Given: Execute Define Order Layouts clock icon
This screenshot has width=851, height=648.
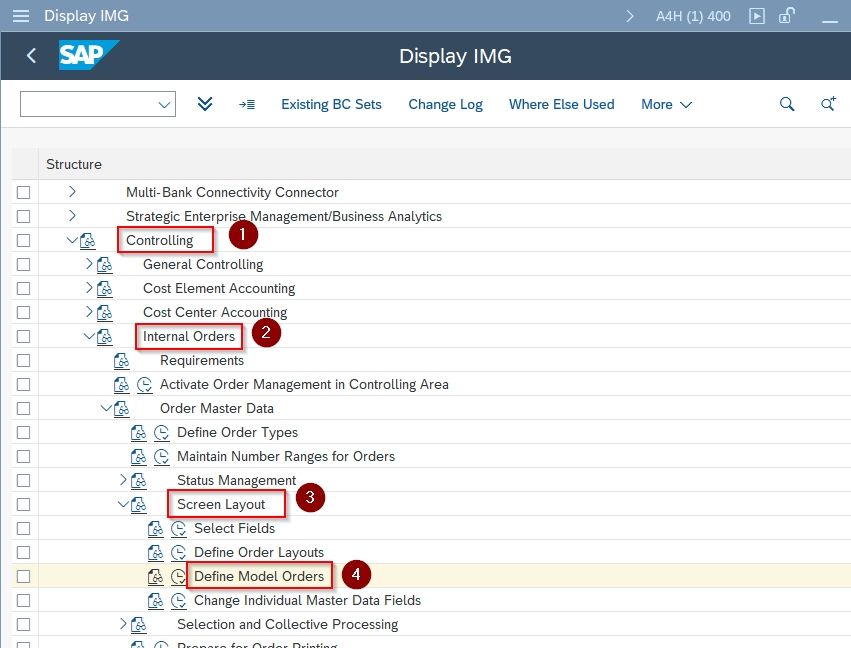Looking at the screenshot, I should 179,552.
